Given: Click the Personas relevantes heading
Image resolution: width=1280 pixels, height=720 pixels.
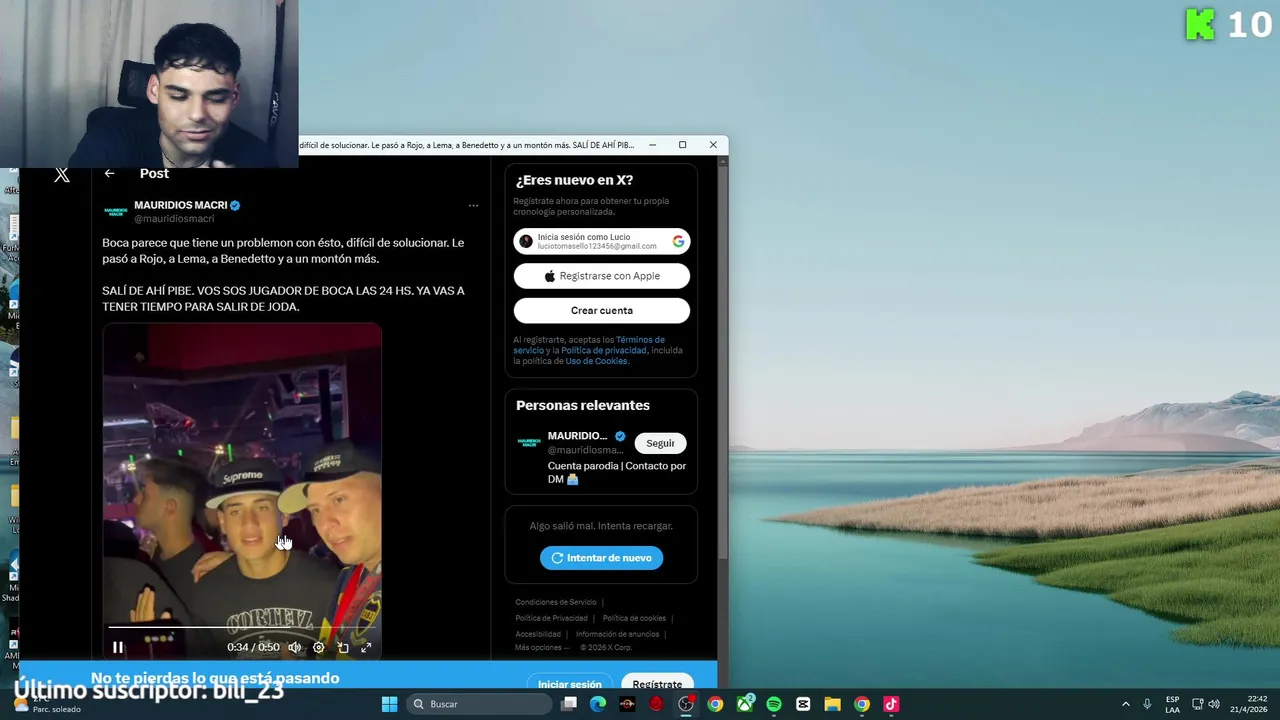Looking at the screenshot, I should (583, 405).
